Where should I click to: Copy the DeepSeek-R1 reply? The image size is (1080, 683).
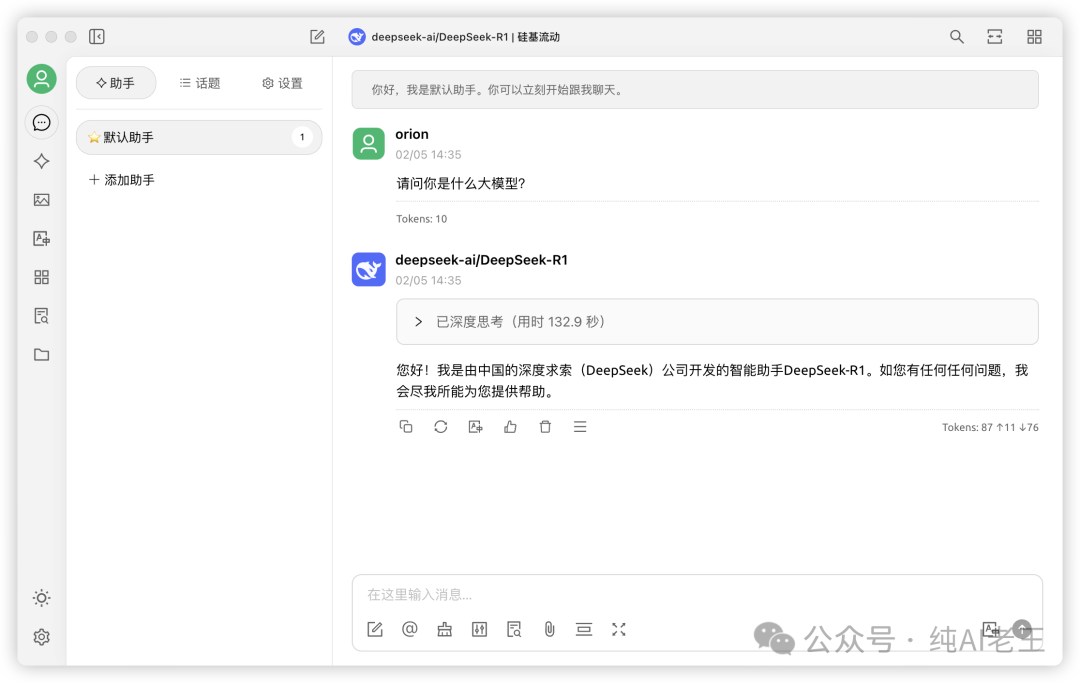[406, 427]
